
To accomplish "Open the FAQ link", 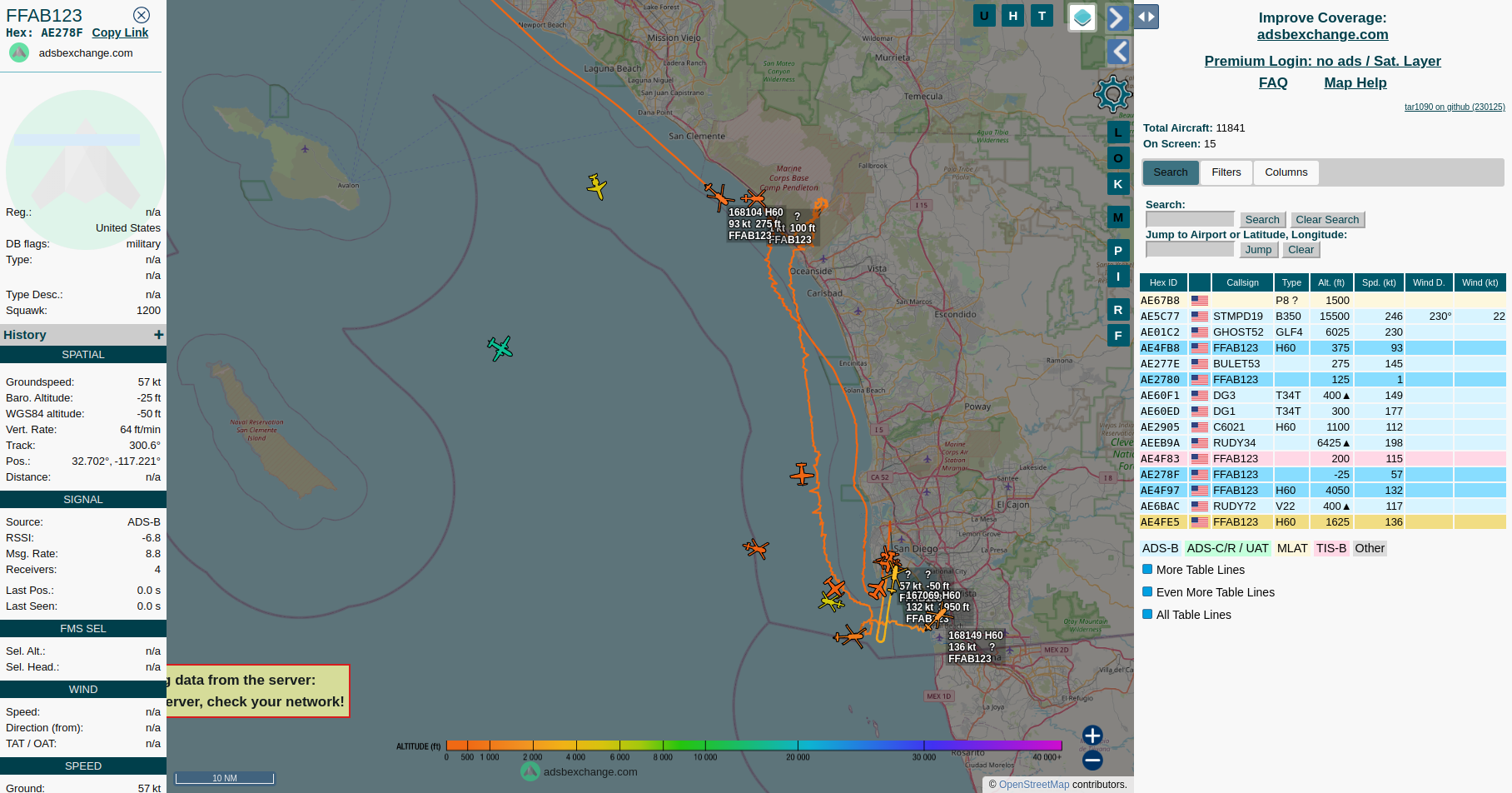I will tap(1273, 82).
